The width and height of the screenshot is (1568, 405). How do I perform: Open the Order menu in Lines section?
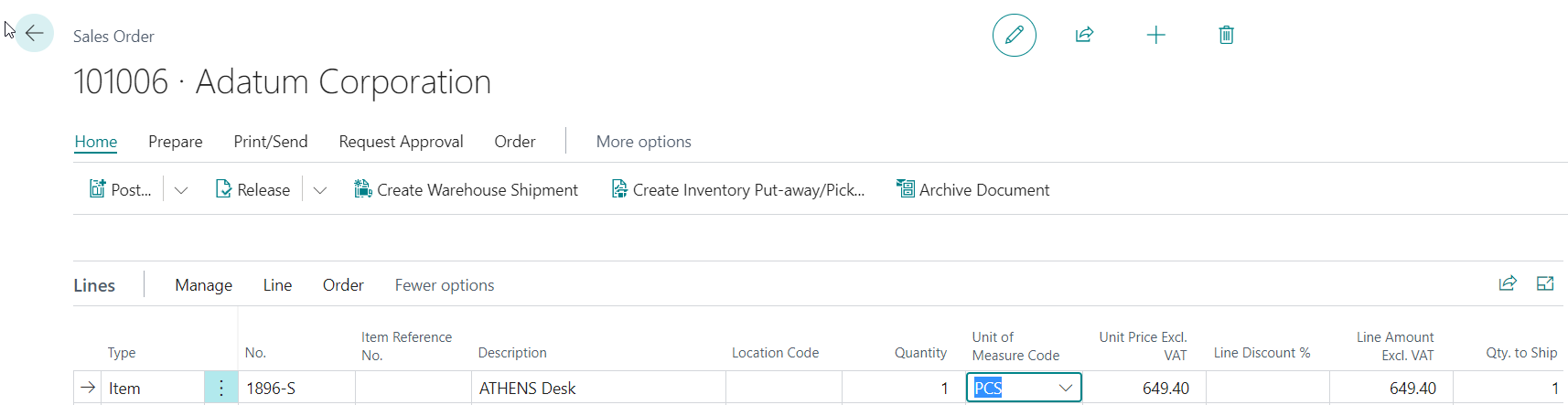pyautogui.click(x=343, y=285)
